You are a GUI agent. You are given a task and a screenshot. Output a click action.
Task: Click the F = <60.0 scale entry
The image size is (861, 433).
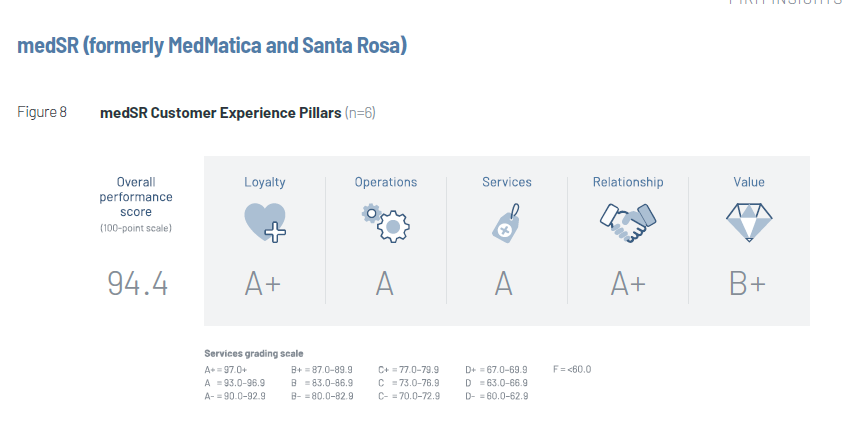(572, 369)
